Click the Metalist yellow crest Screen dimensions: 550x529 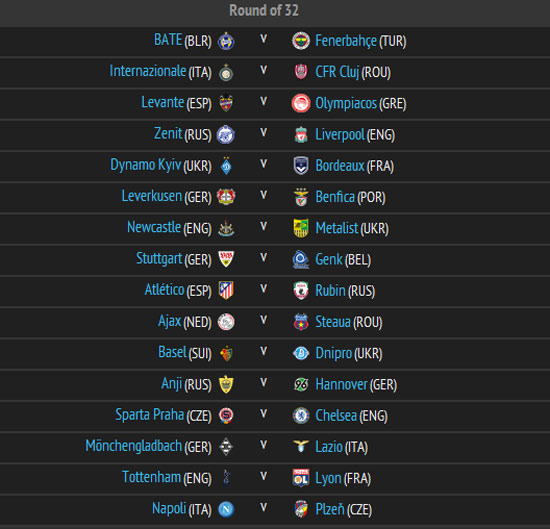301,228
